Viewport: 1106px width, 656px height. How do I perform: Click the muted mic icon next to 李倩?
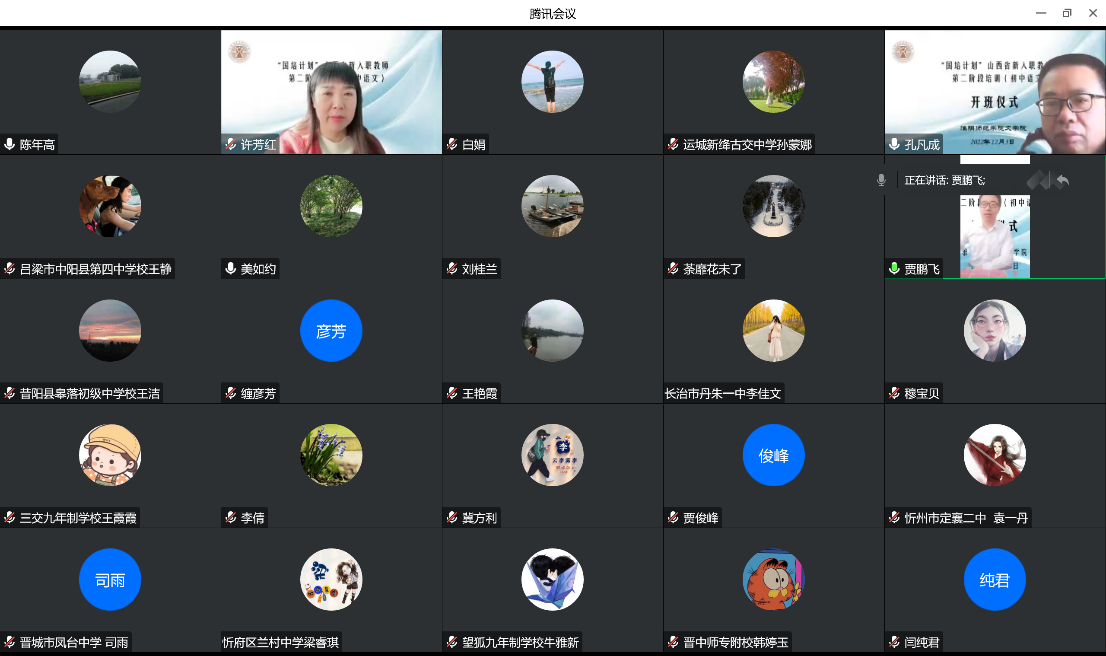[231, 518]
